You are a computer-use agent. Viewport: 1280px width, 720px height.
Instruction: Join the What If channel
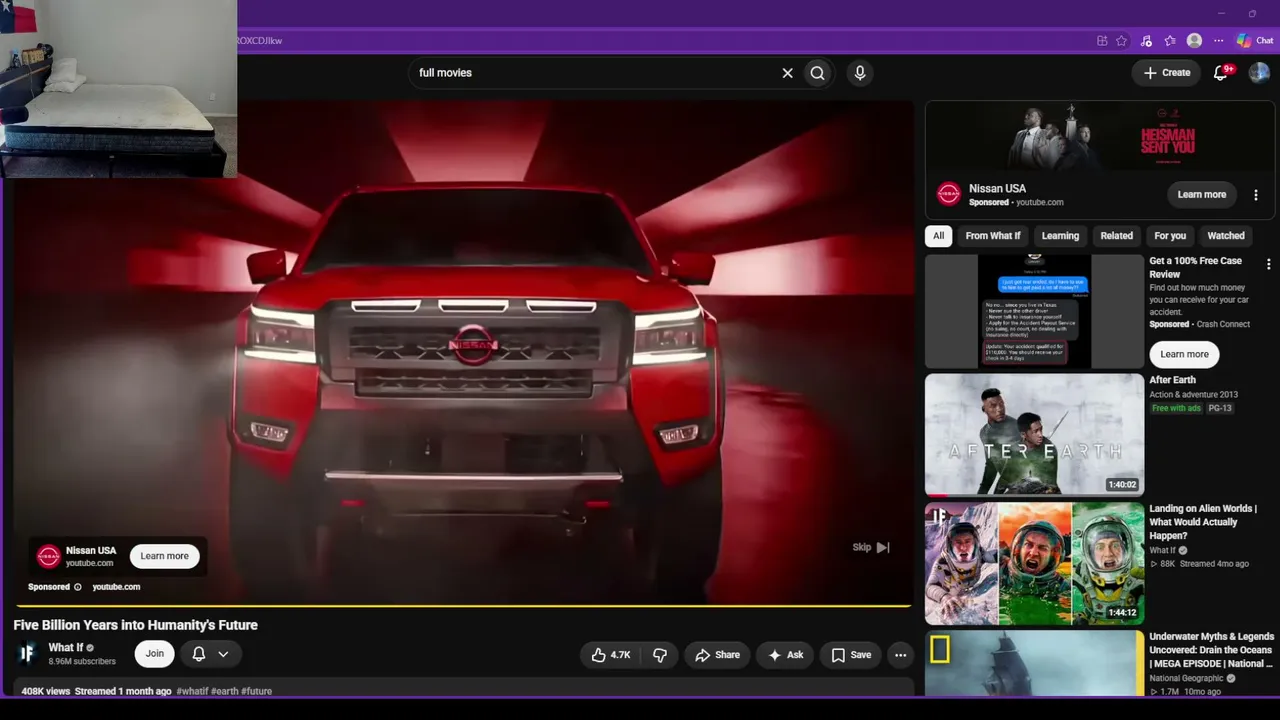click(x=155, y=654)
